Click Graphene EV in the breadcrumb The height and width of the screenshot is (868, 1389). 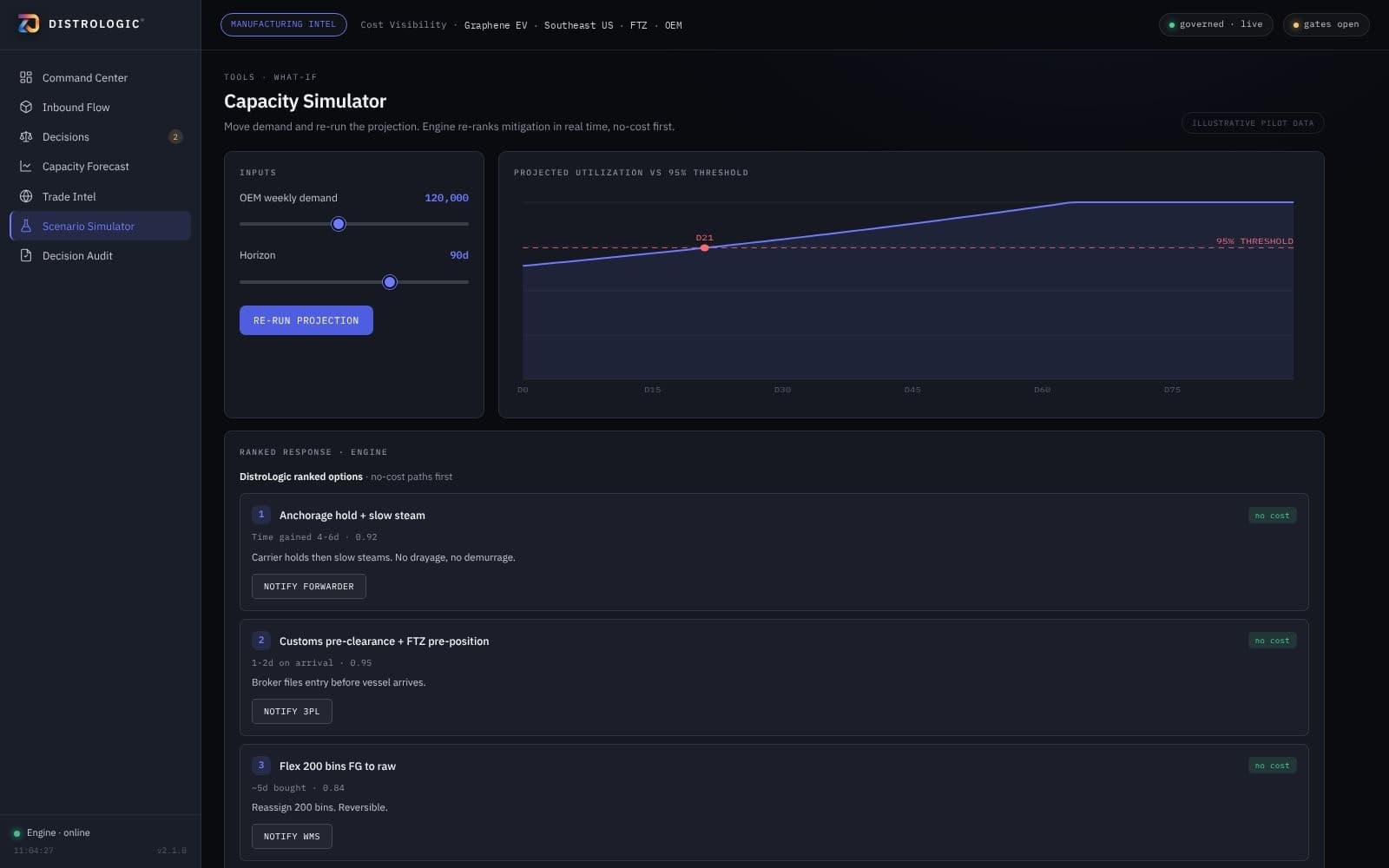coord(496,25)
